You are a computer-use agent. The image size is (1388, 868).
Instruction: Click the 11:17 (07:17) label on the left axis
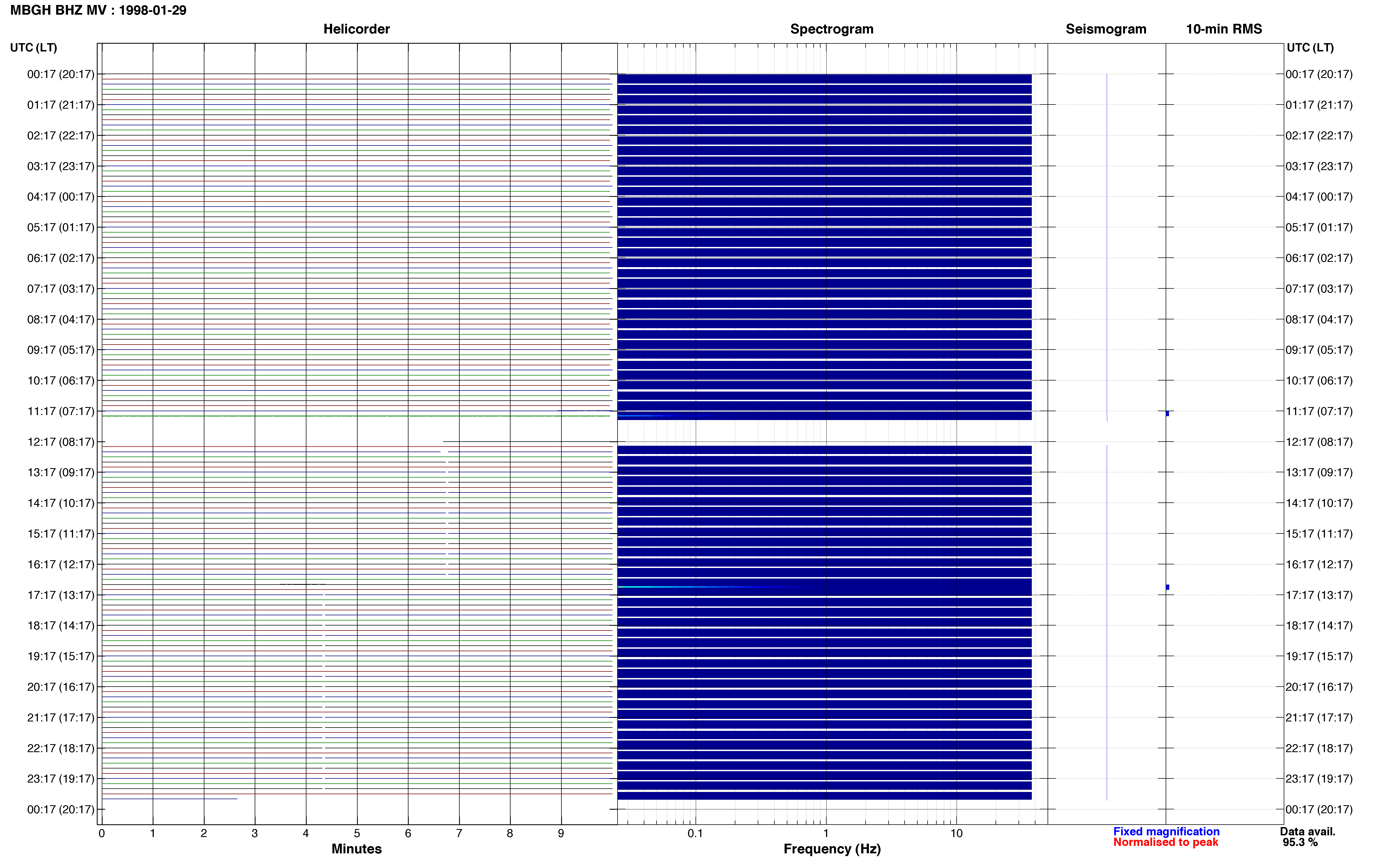61,411
